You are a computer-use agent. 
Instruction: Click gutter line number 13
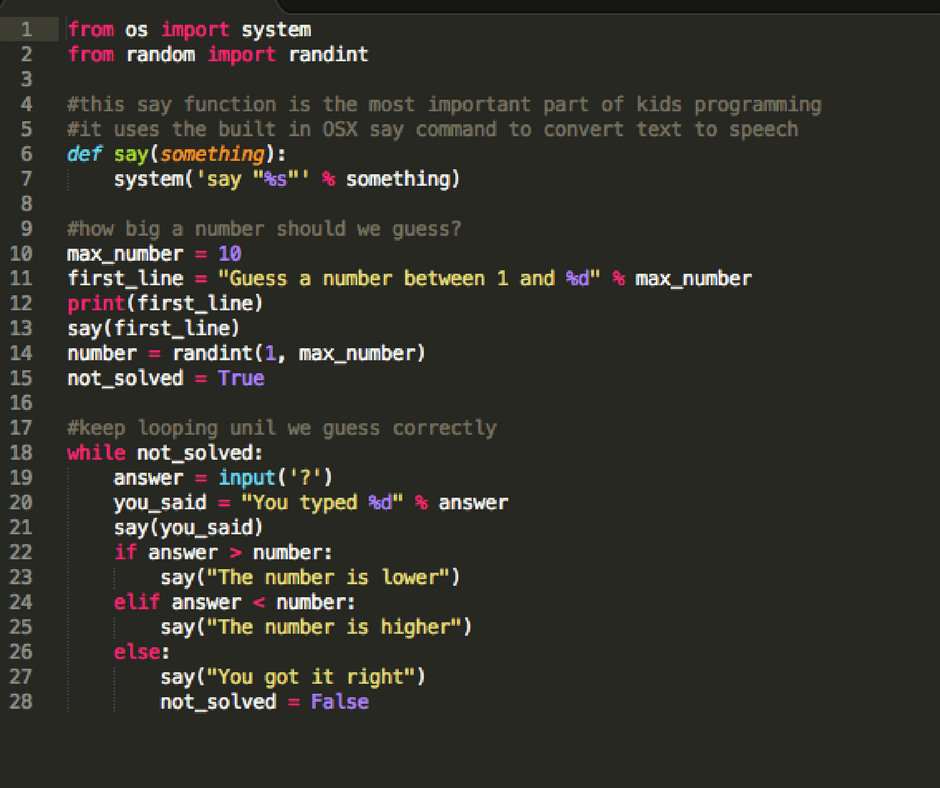[x=21, y=328]
